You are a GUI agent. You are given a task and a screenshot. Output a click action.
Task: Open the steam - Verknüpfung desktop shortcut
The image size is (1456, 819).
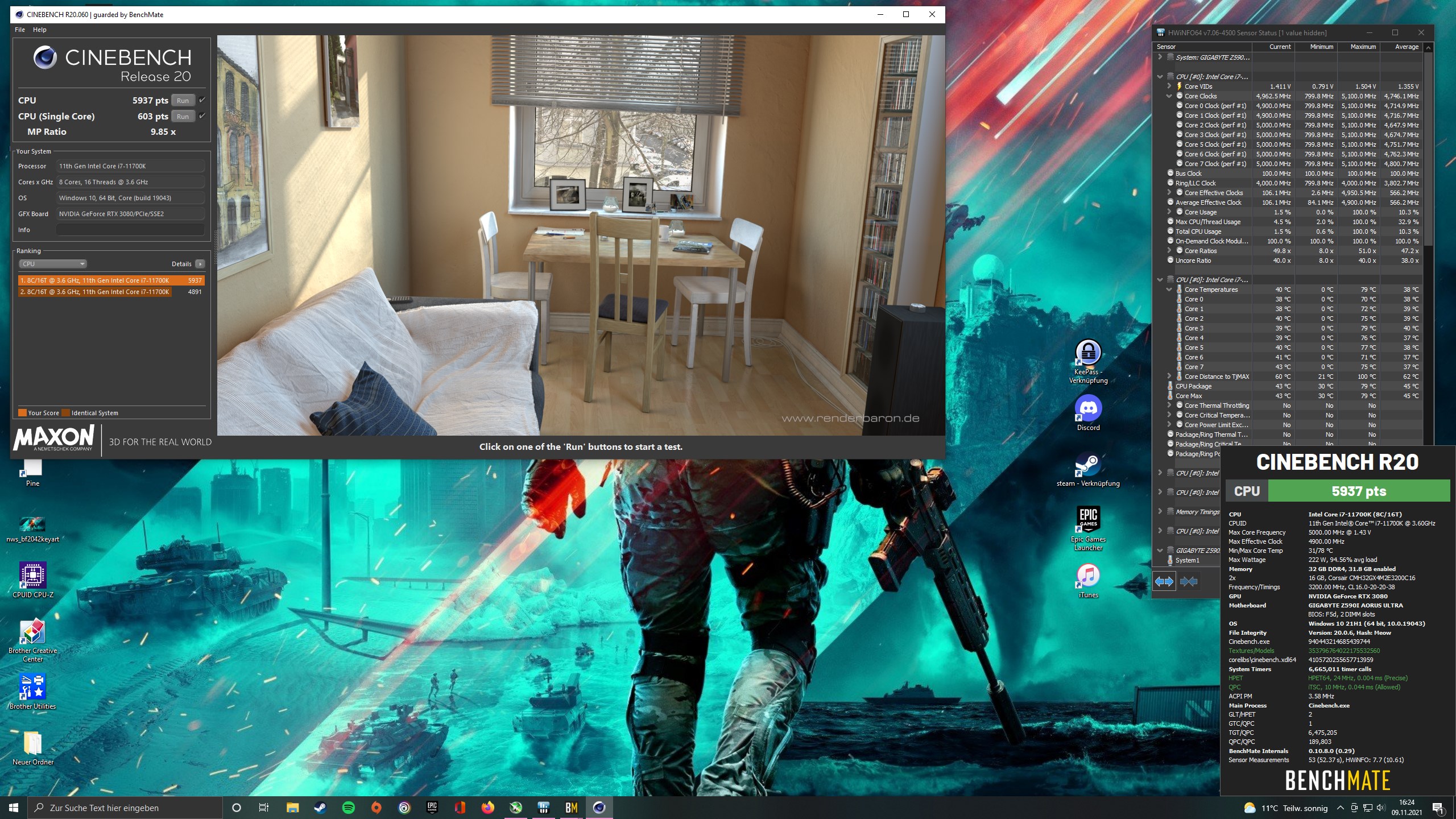(x=1088, y=470)
